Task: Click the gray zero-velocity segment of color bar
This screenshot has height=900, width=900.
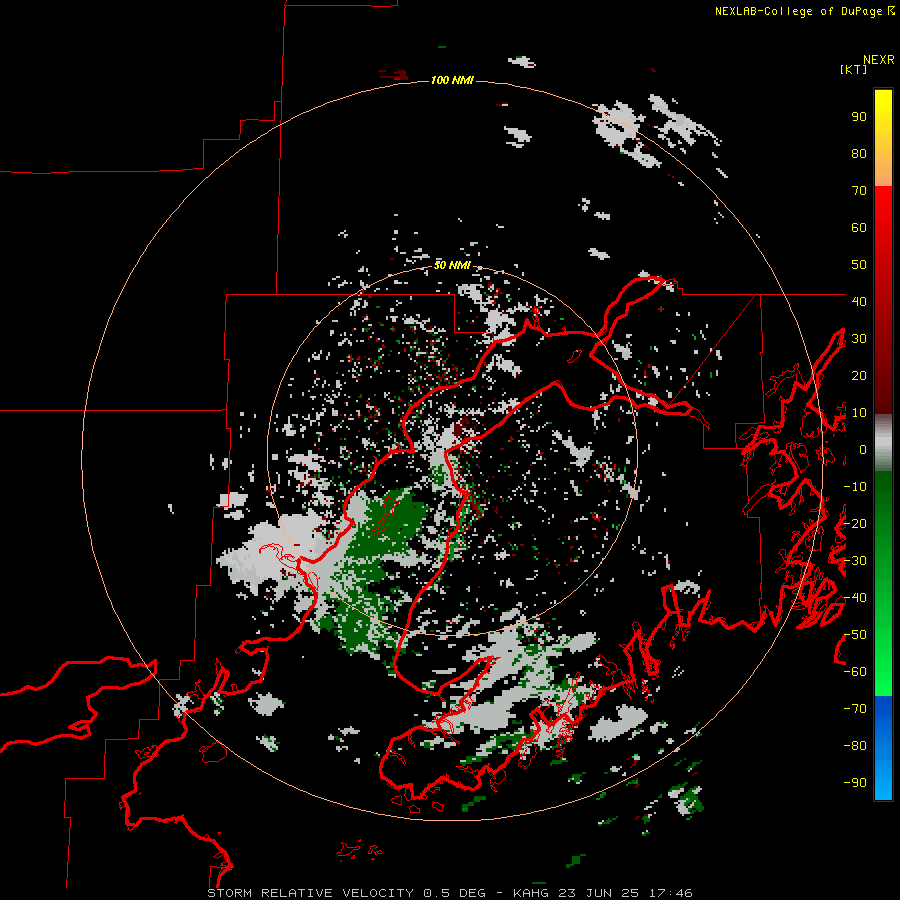Action: point(883,443)
